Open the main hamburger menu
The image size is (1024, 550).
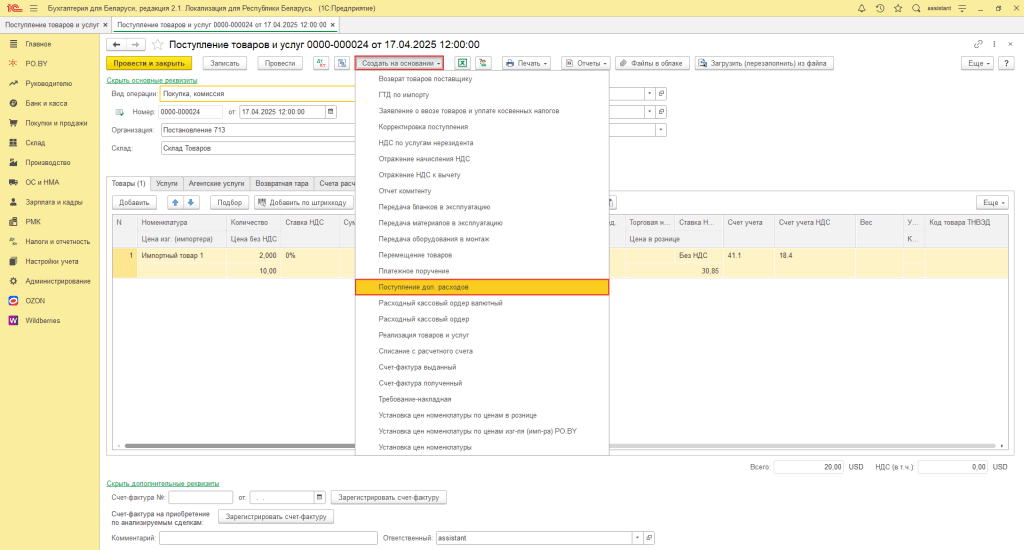coord(33,8)
